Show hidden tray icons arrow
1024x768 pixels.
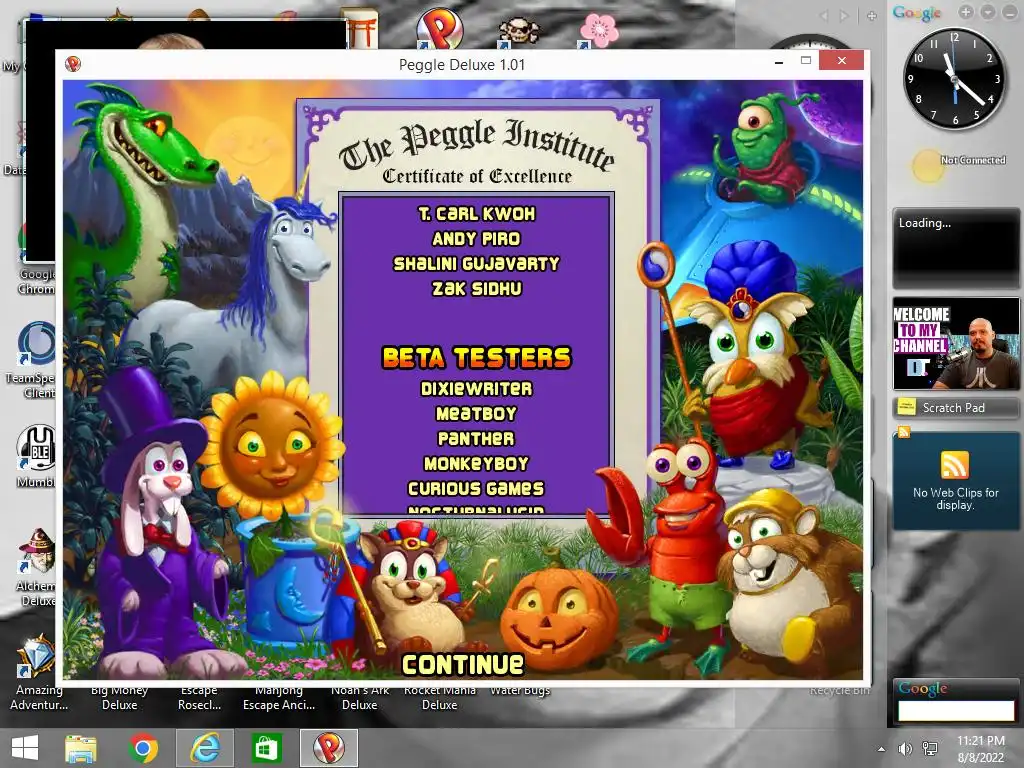pos(882,749)
